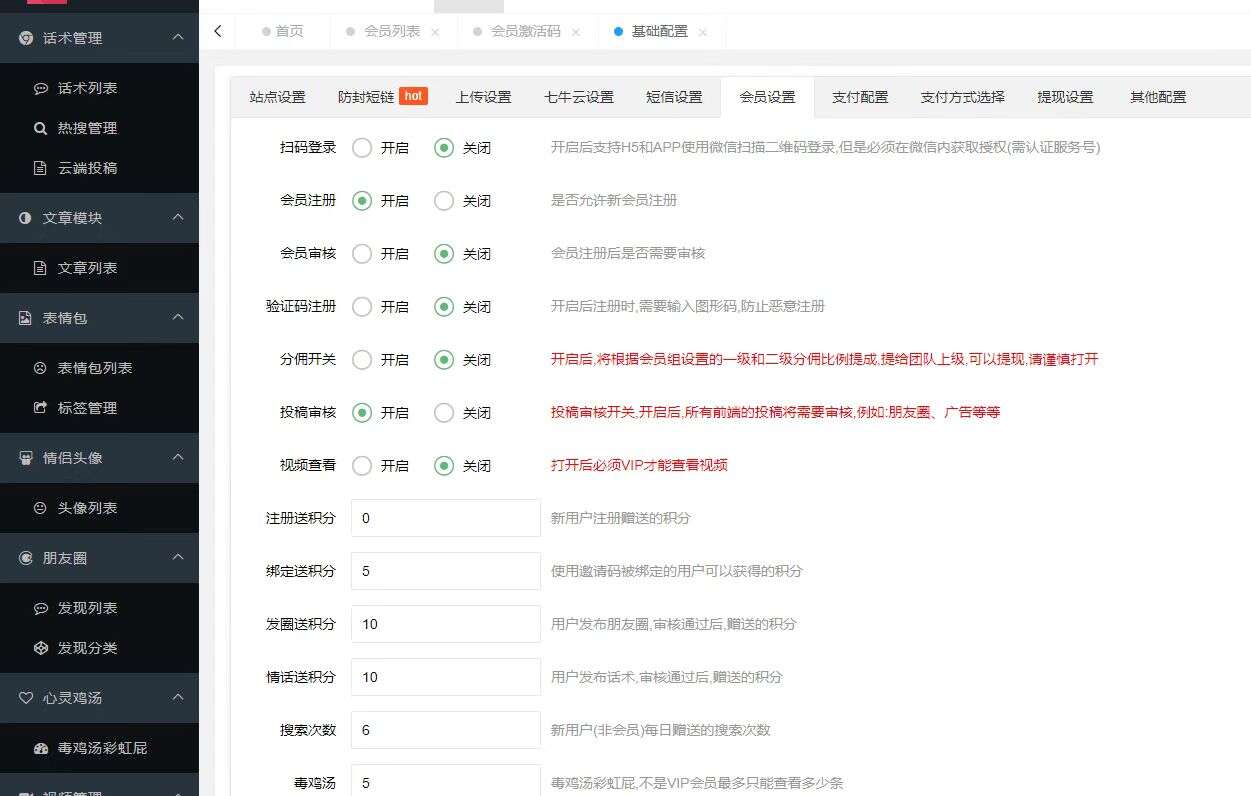Open 标签管理 from the sidebar
The width and height of the screenshot is (1251, 796).
tap(88, 408)
